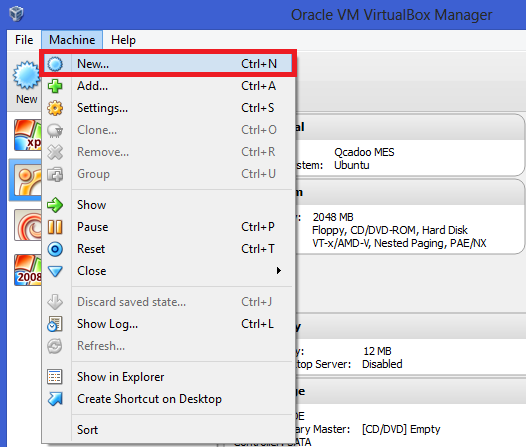Click the blue circle icon beside New...
The height and width of the screenshot is (447, 526).
point(55,64)
